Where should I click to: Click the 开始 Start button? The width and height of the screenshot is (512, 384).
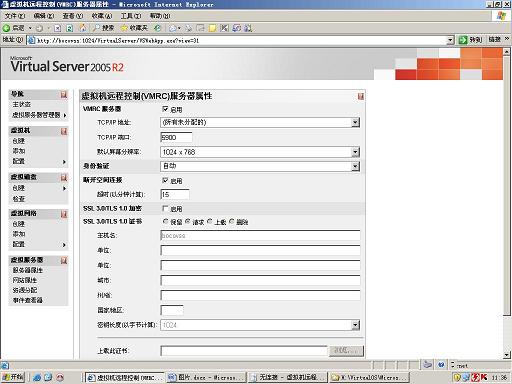tap(13, 377)
